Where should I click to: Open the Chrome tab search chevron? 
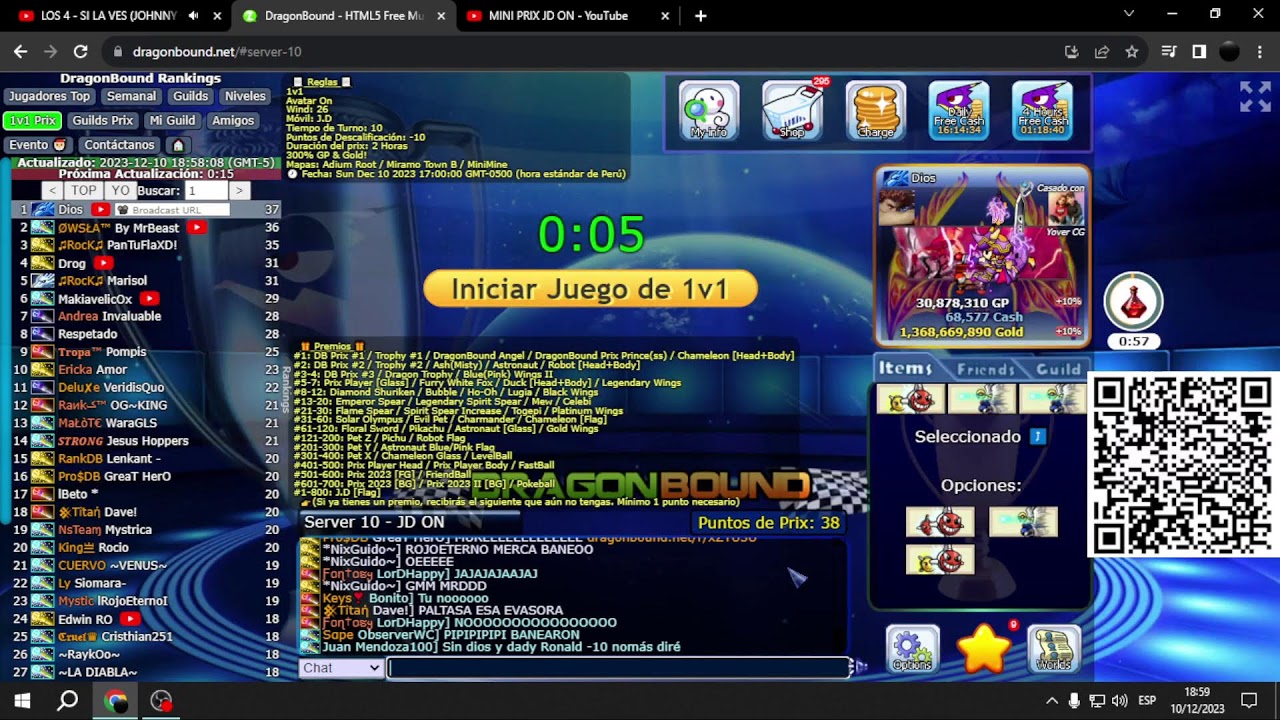click(x=1129, y=14)
